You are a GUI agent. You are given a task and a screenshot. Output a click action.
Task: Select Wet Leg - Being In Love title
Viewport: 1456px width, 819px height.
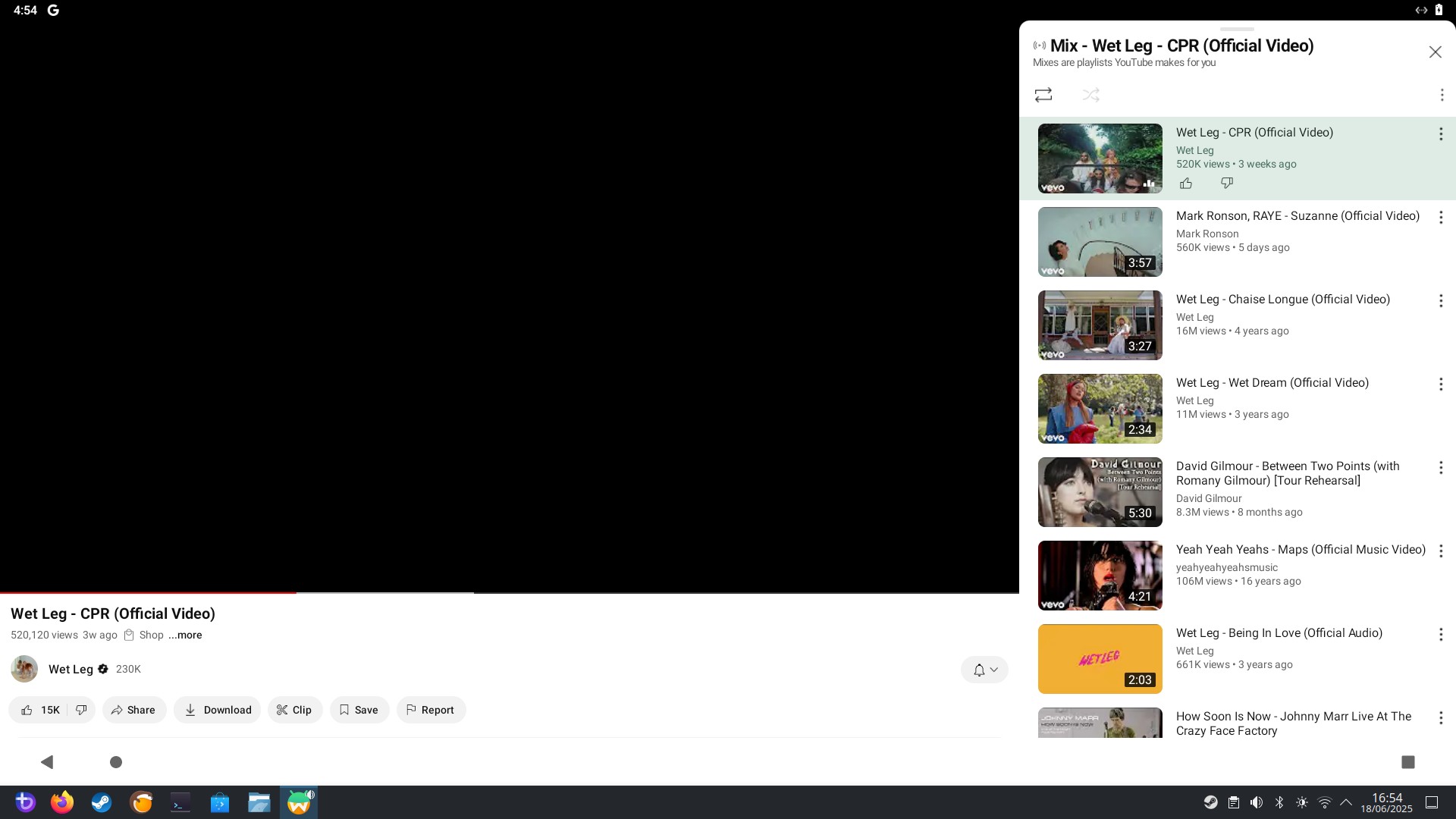pos(1279,633)
